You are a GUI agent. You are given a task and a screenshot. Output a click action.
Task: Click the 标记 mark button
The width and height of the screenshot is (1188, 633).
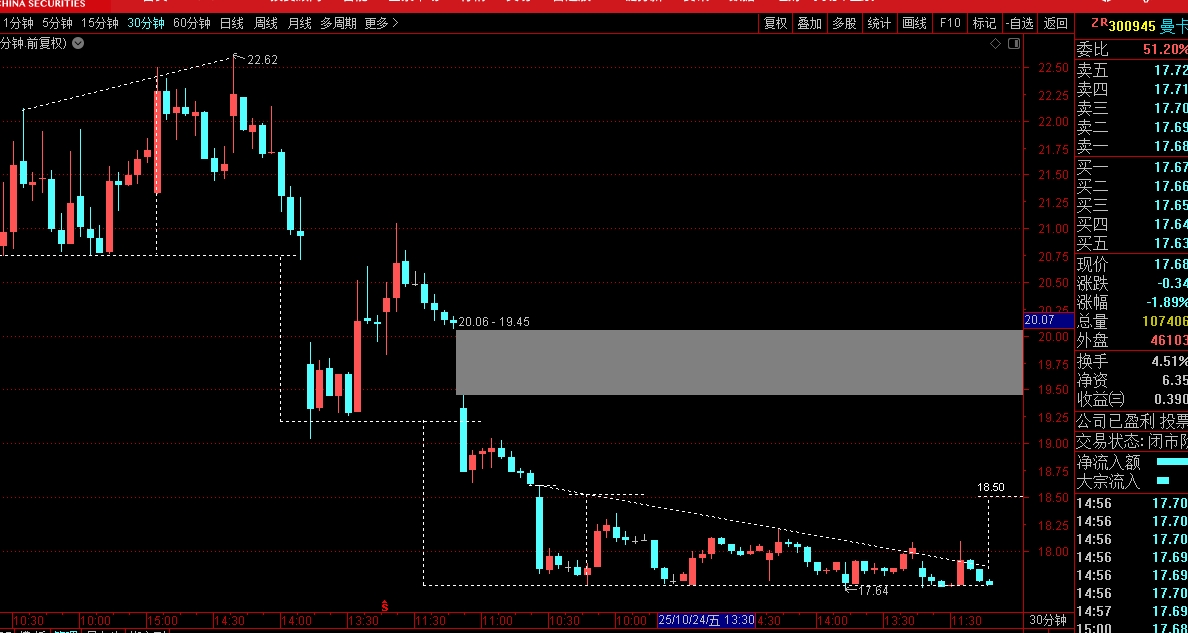pos(985,24)
